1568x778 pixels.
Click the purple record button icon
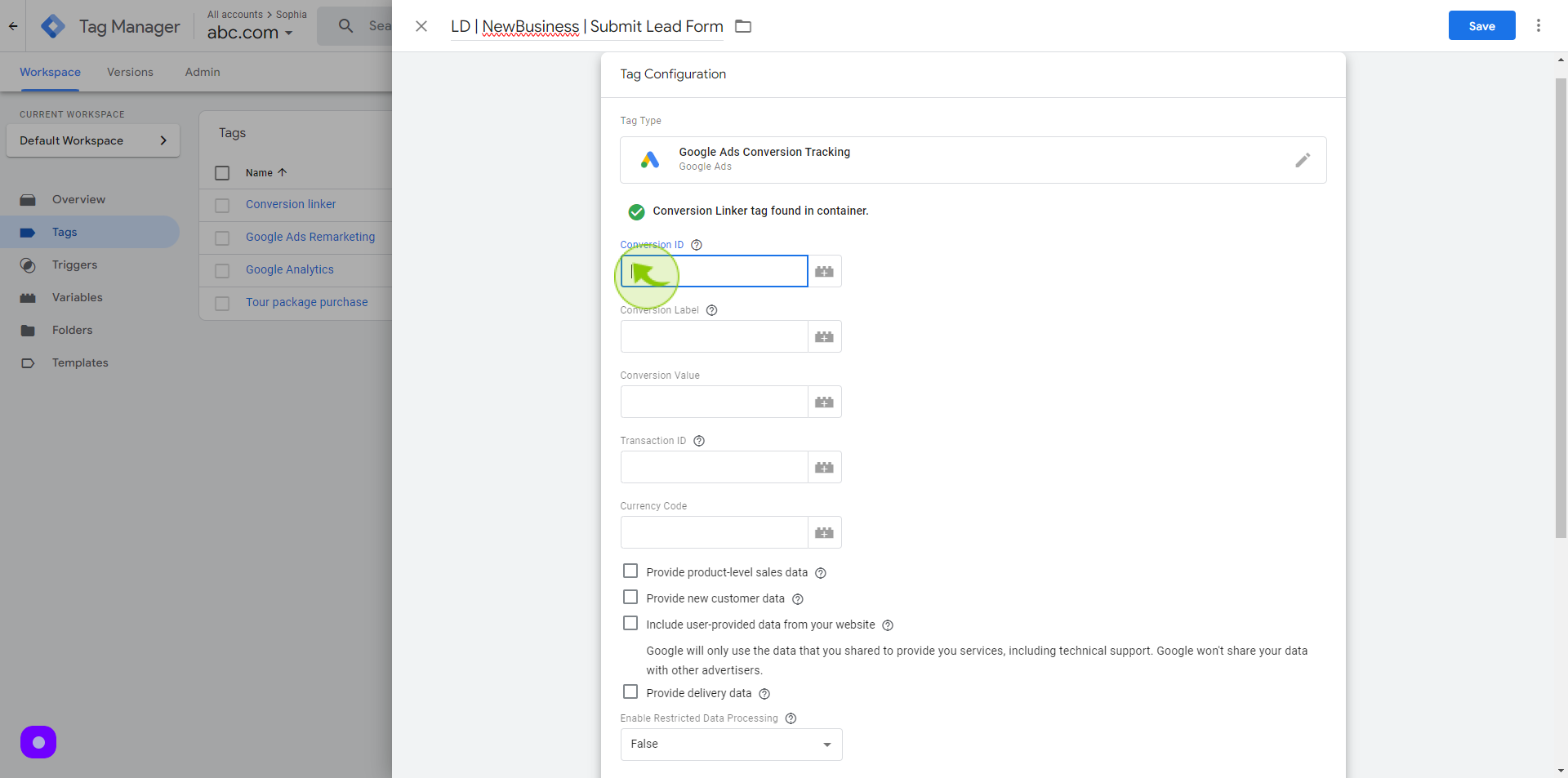38,742
